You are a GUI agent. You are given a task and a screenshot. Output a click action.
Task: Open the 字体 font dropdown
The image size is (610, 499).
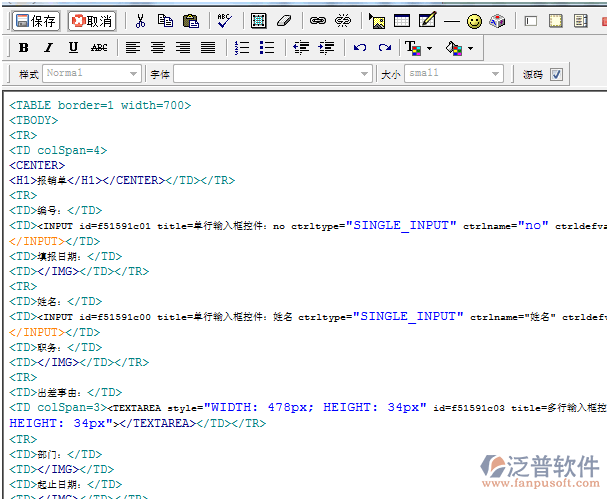[365, 74]
